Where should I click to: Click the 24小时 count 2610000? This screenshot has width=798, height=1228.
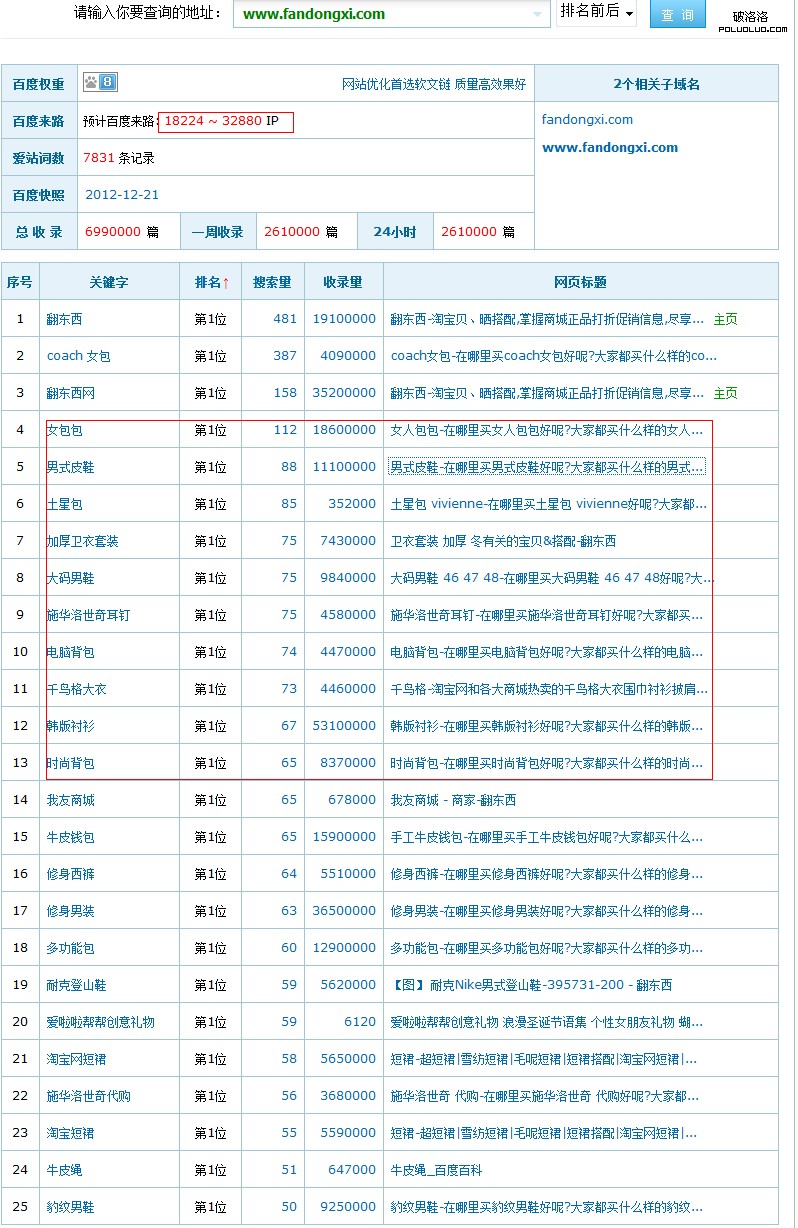coord(469,232)
